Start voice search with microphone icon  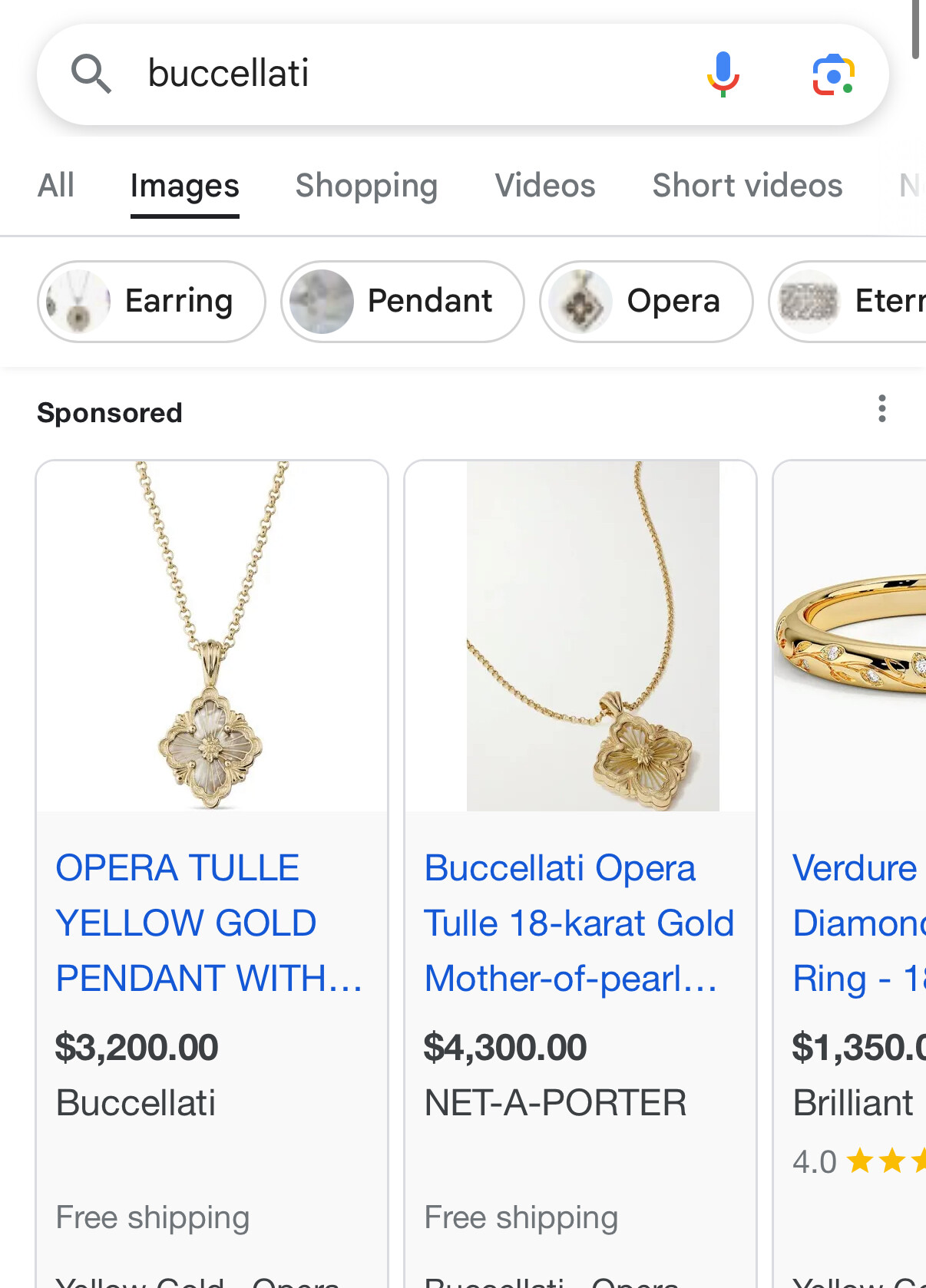pyautogui.click(x=722, y=74)
